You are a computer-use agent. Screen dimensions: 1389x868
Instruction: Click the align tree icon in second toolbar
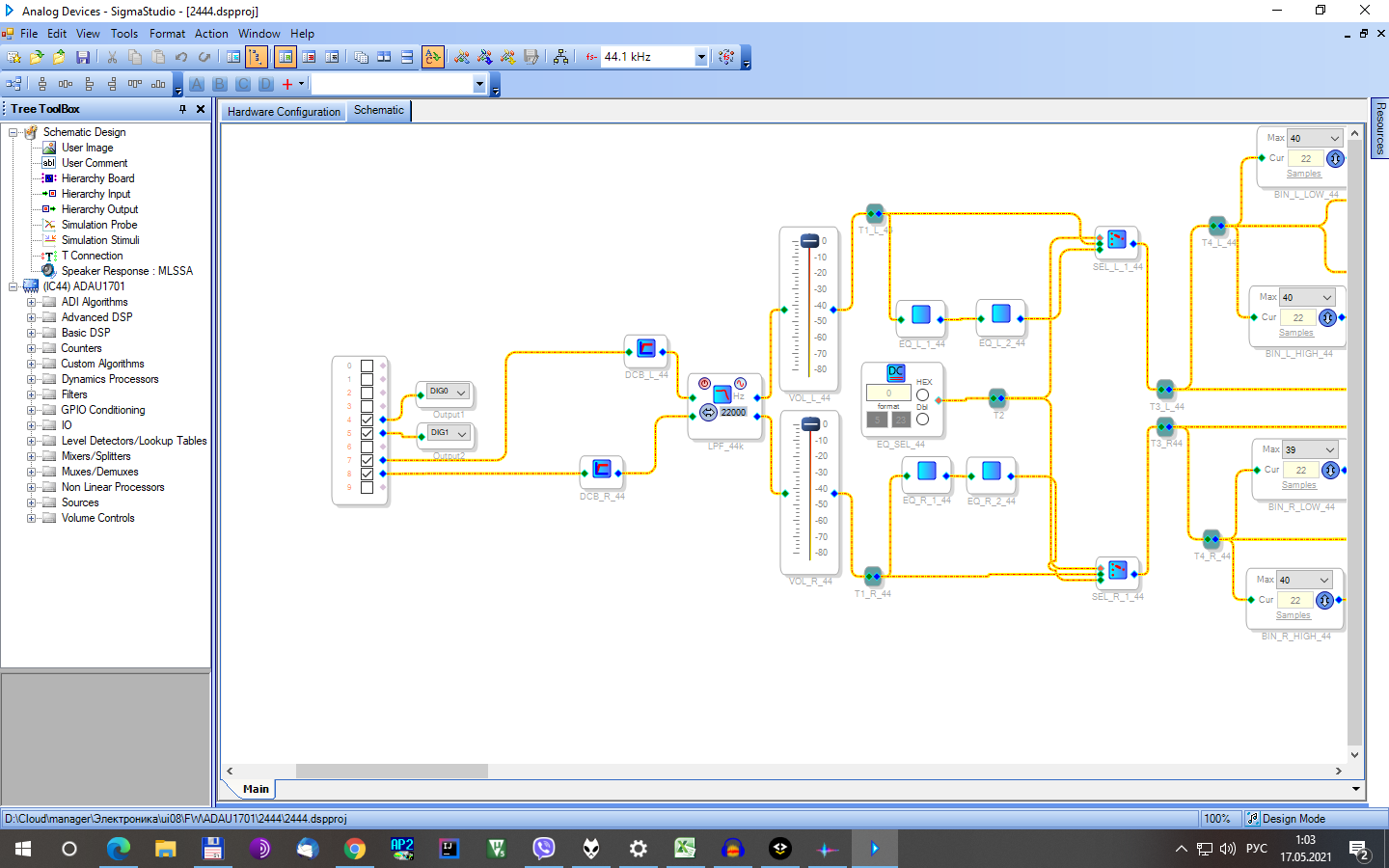[14, 84]
